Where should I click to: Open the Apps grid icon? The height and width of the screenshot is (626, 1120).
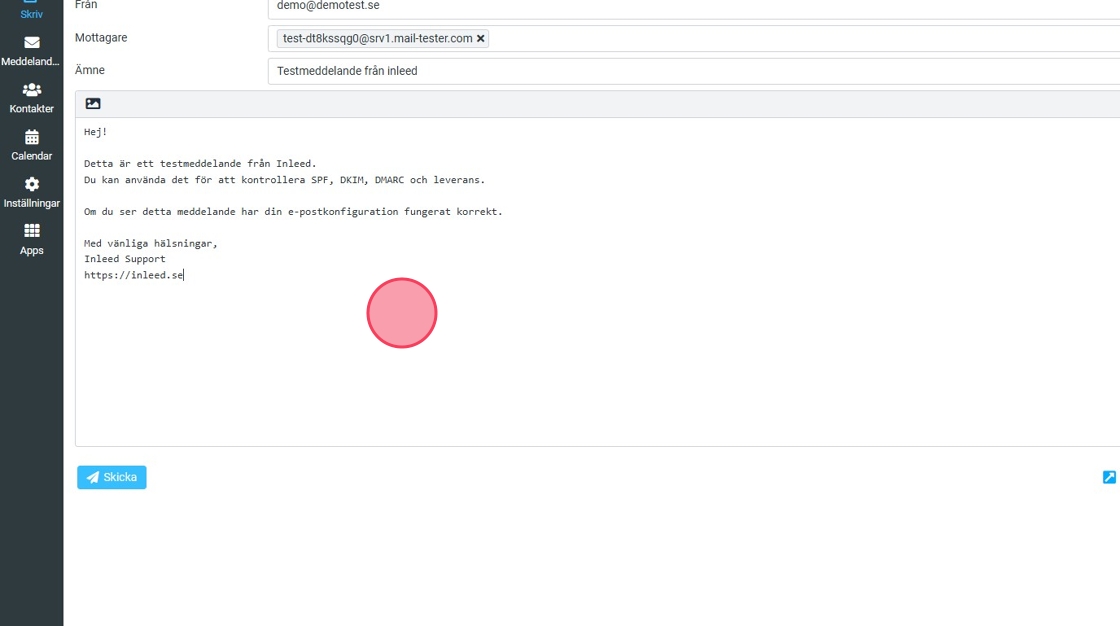[32, 231]
